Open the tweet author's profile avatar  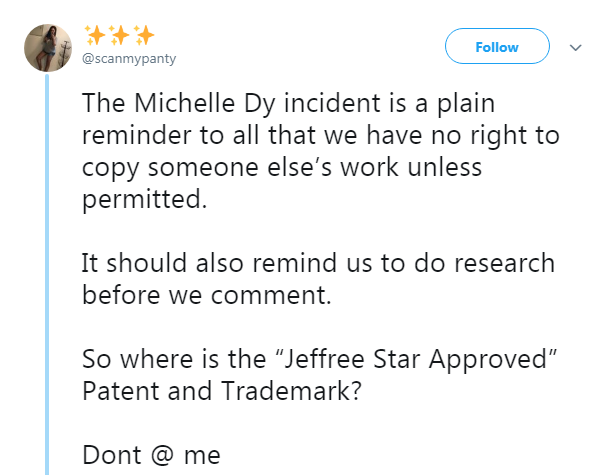point(48,48)
